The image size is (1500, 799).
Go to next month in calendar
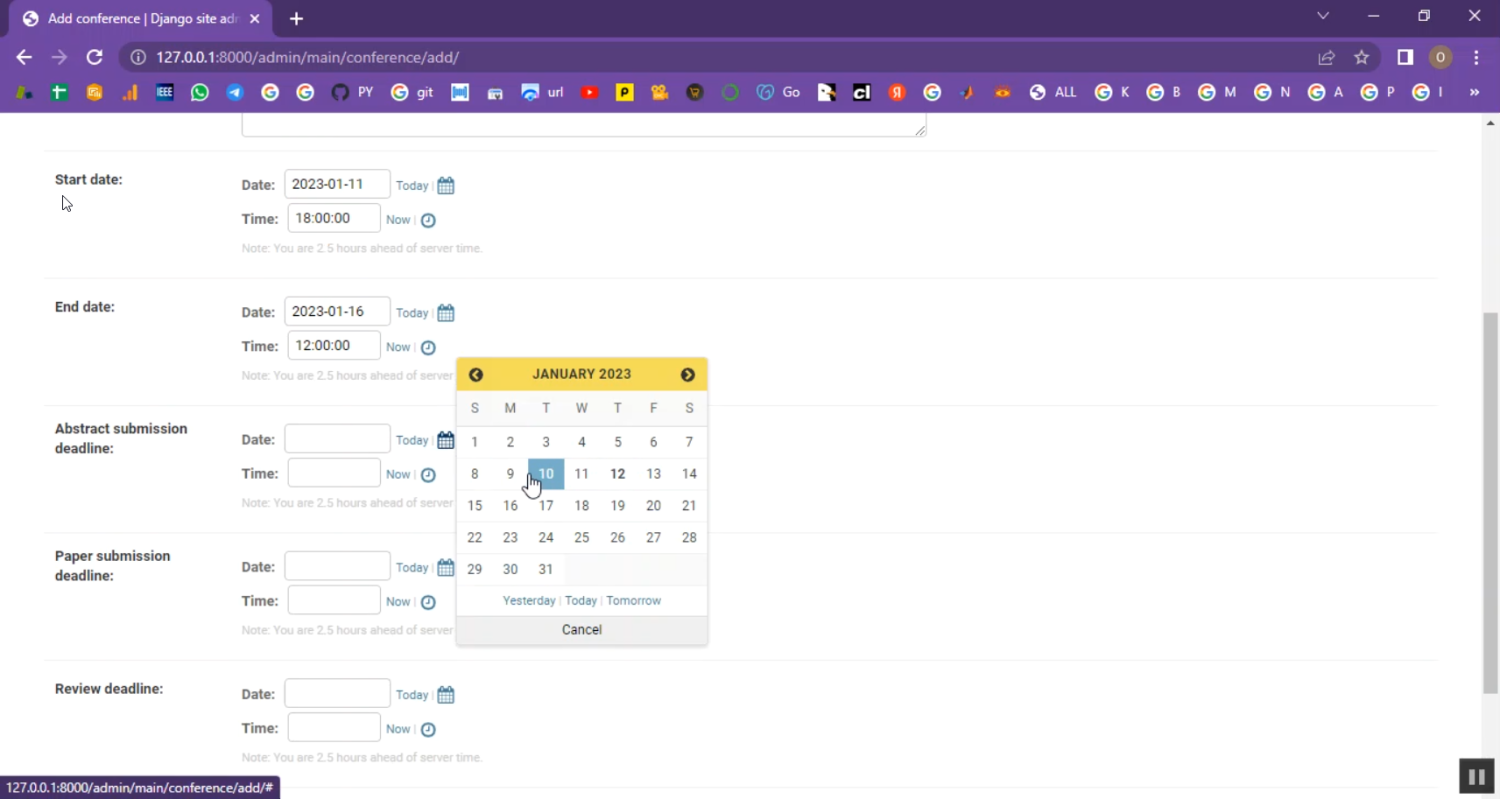[688, 375]
